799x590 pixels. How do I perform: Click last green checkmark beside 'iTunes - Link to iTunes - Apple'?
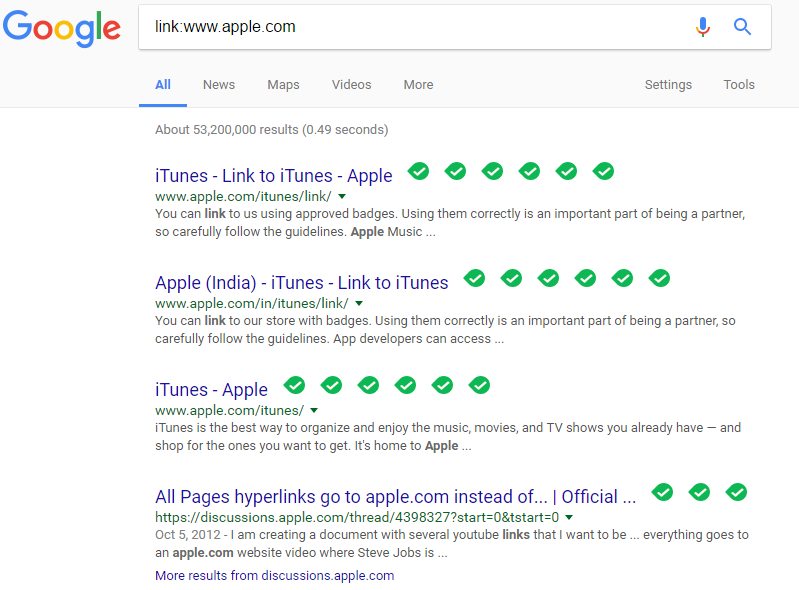[x=603, y=171]
